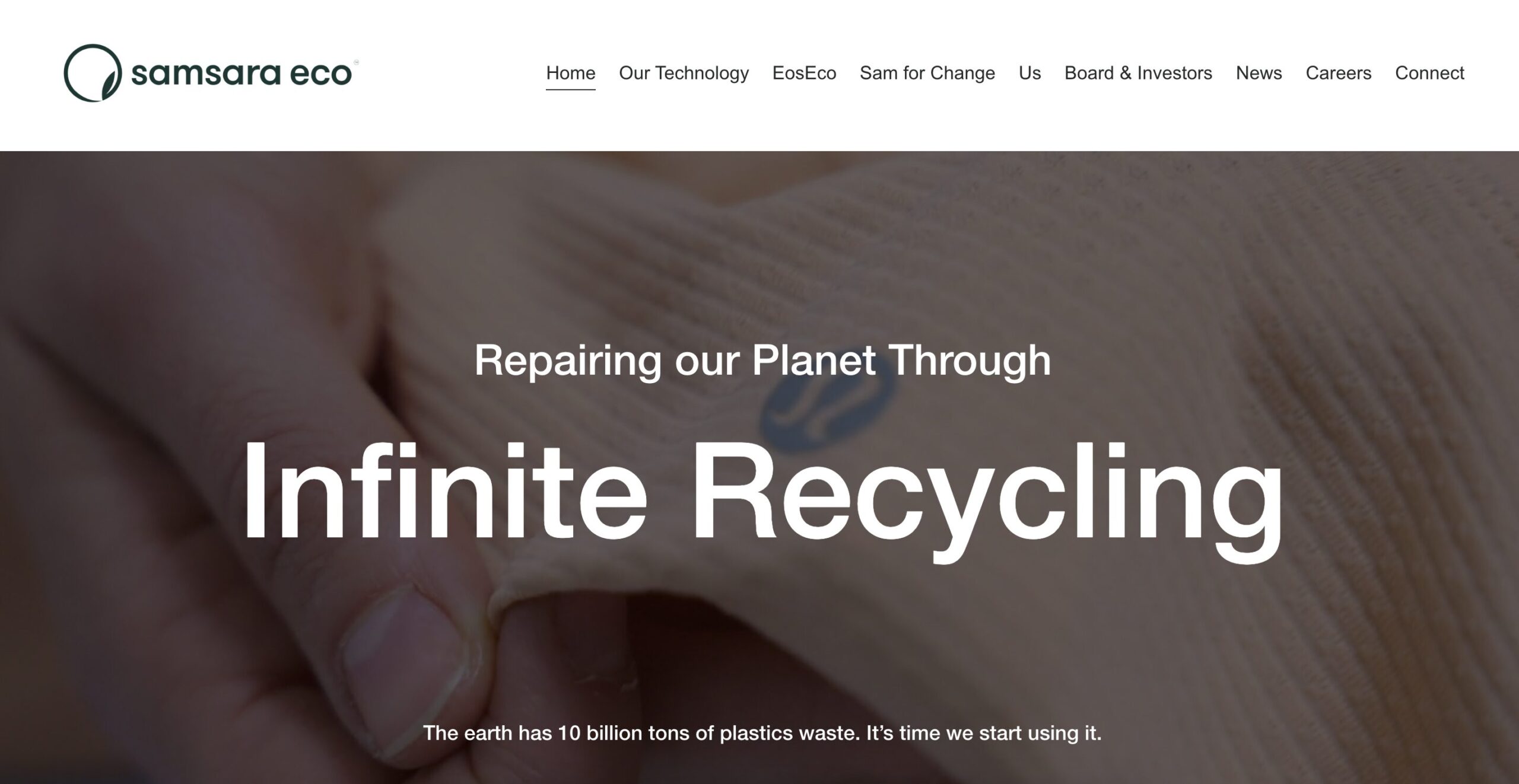Image resolution: width=1519 pixels, height=784 pixels.
Task: Visit the Board & Investors page
Action: point(1138,73)
